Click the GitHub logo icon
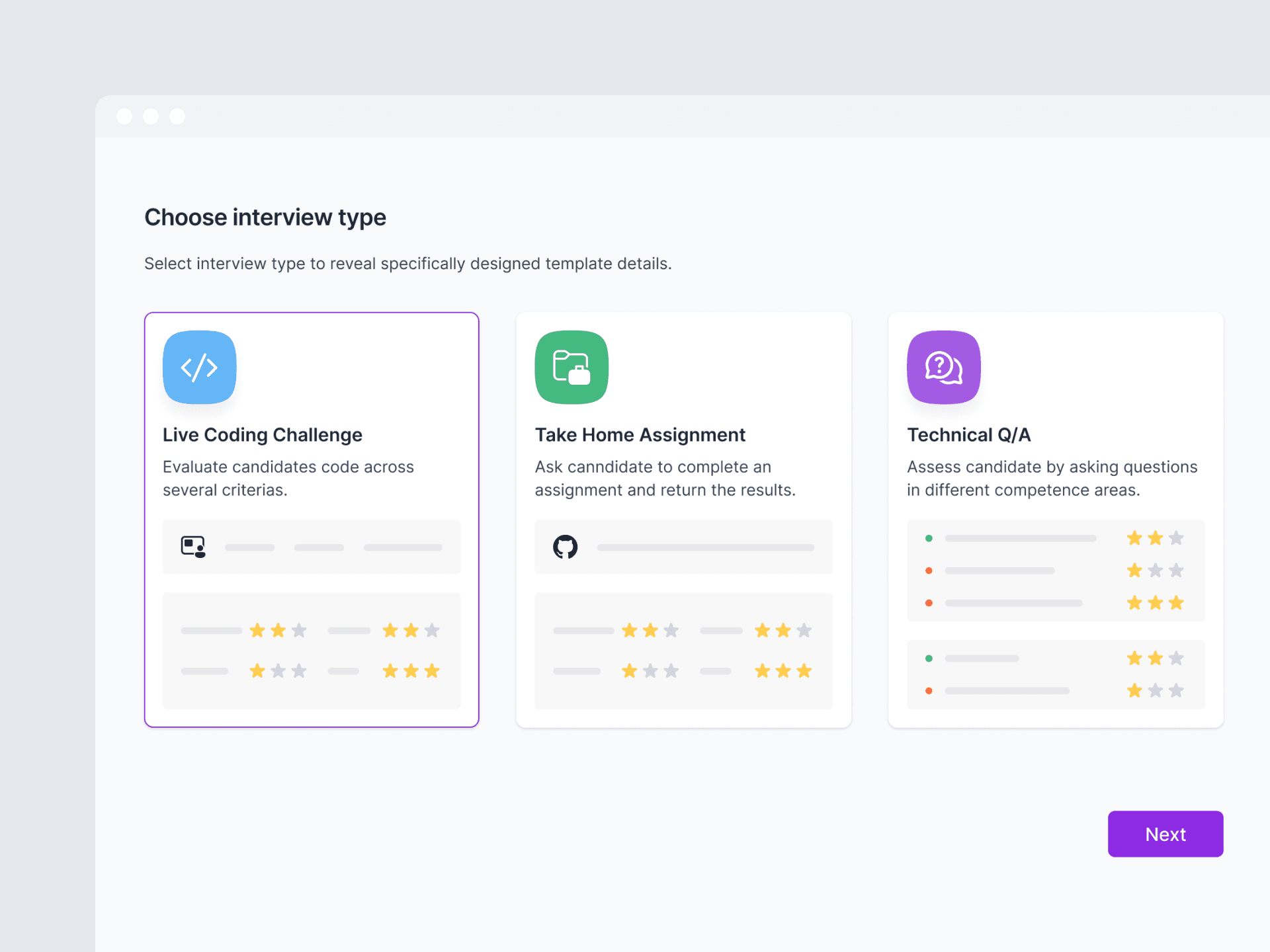The image size is (1270, 952). [565, 547]
